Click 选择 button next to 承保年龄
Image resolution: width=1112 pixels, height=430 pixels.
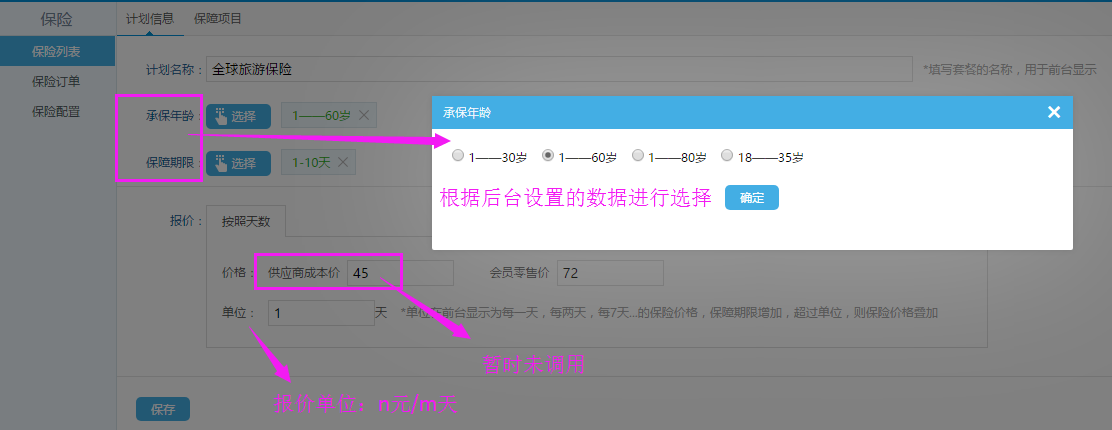coord(238,116)
